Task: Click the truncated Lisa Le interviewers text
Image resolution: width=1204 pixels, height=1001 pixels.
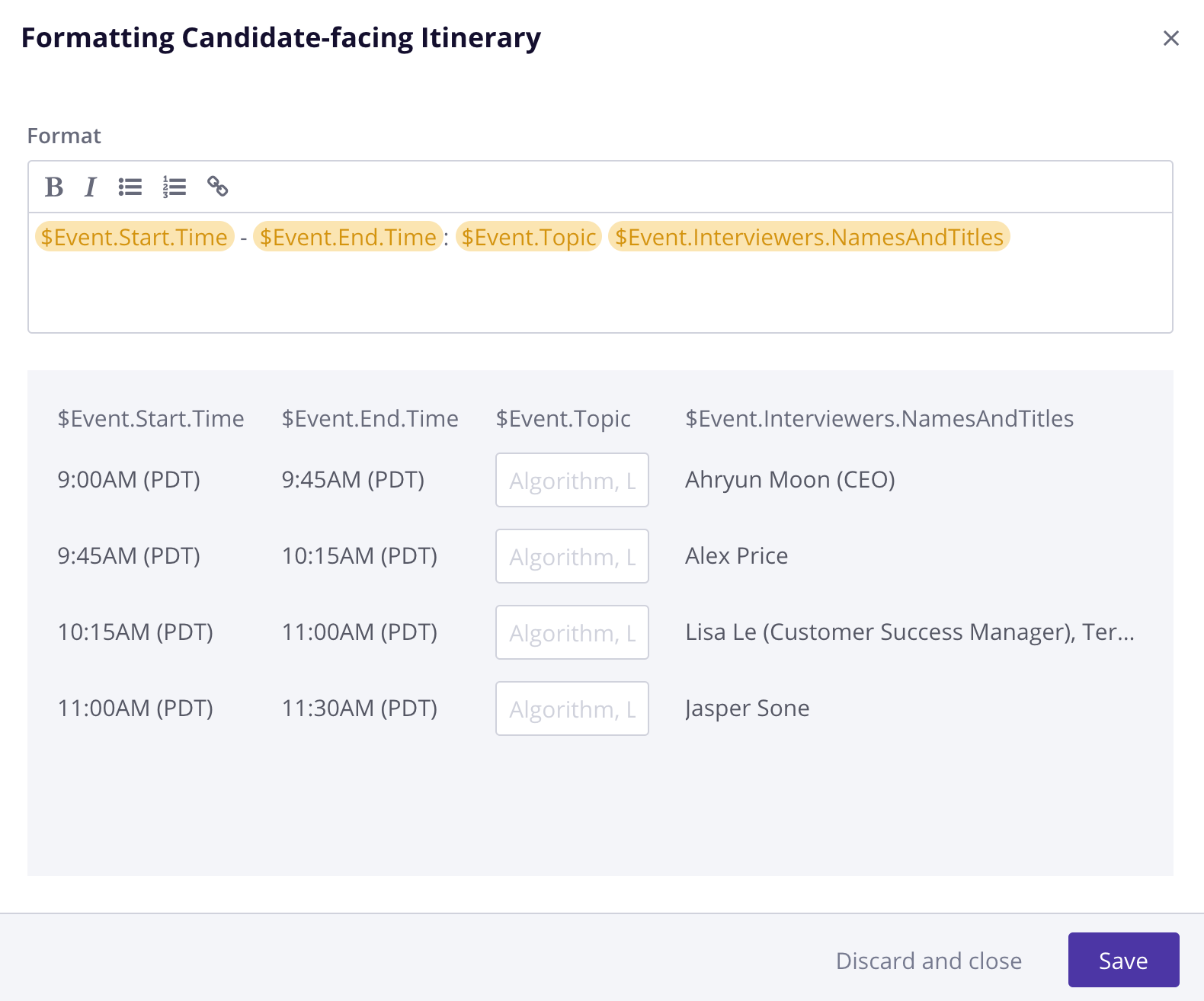Action: 909,632
